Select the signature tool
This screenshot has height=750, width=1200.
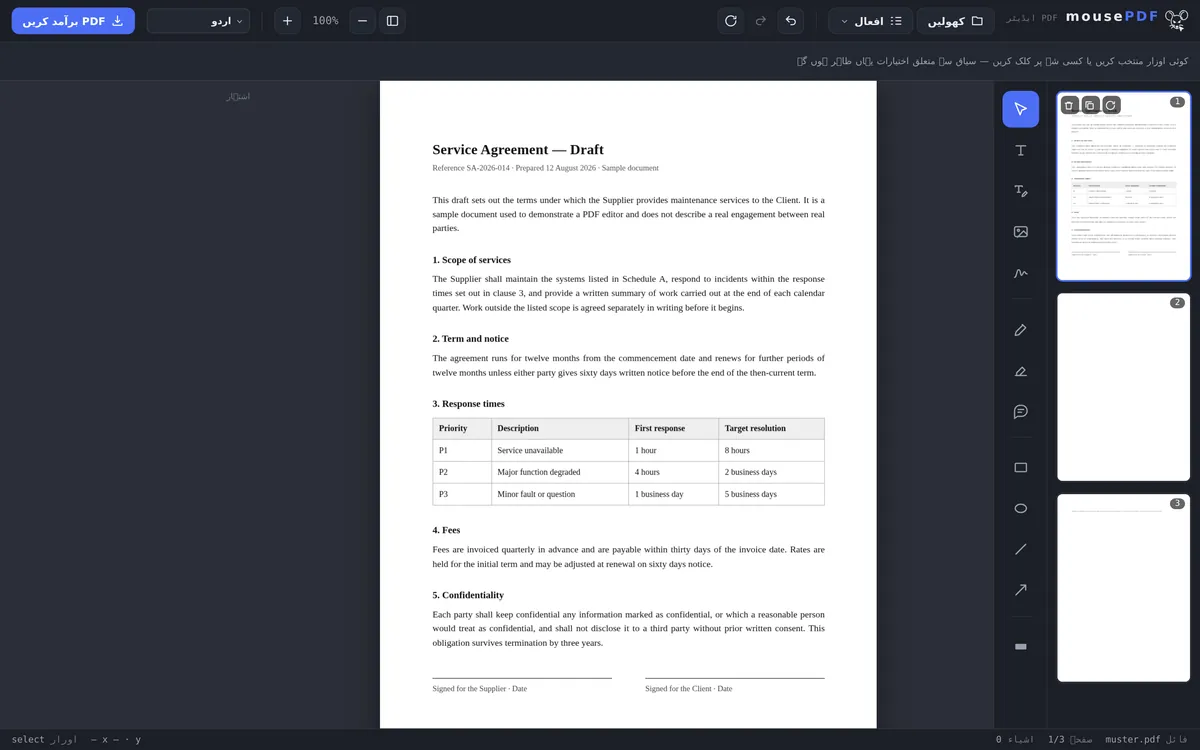[x=1020, y=273]
